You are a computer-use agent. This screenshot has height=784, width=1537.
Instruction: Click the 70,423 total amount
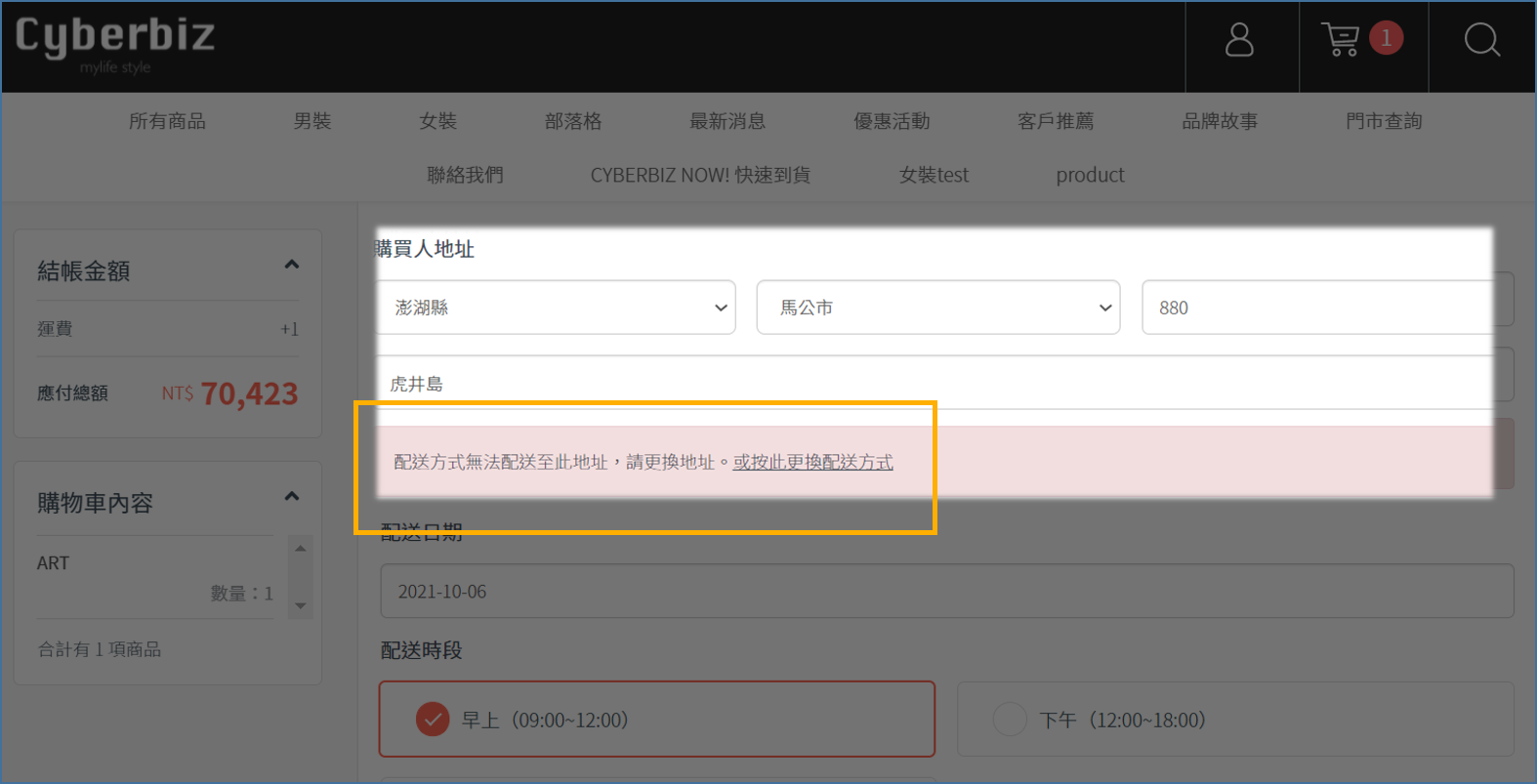click(x=249, y=393)
